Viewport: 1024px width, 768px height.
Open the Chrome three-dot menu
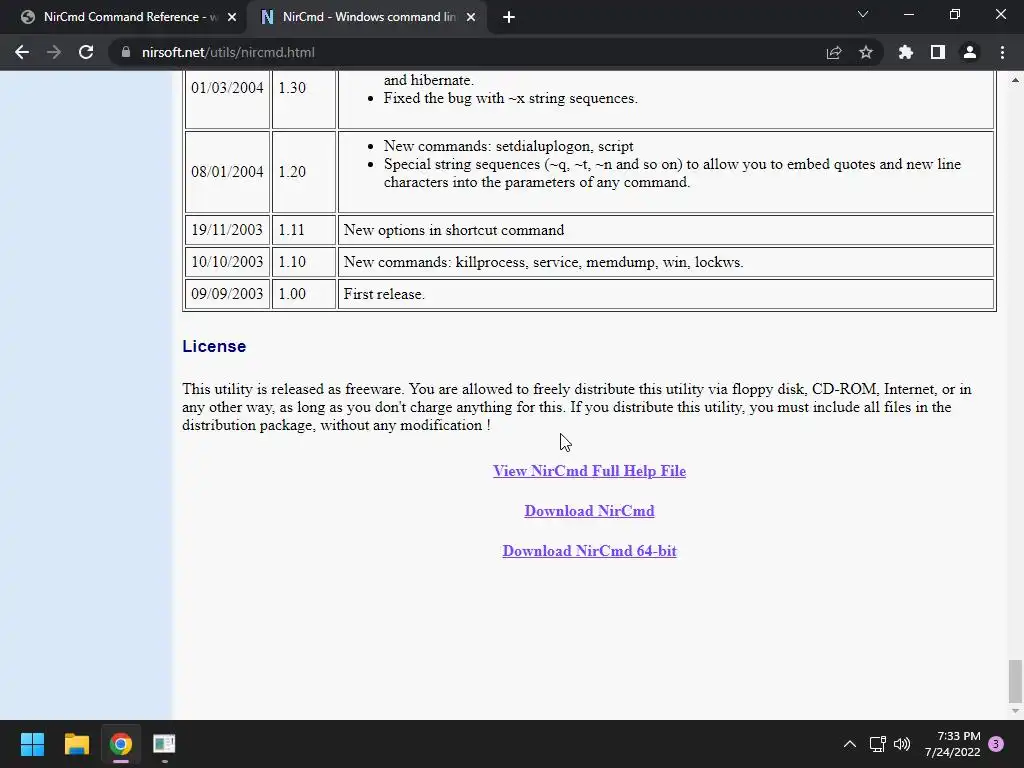[x=1002, y=52]
